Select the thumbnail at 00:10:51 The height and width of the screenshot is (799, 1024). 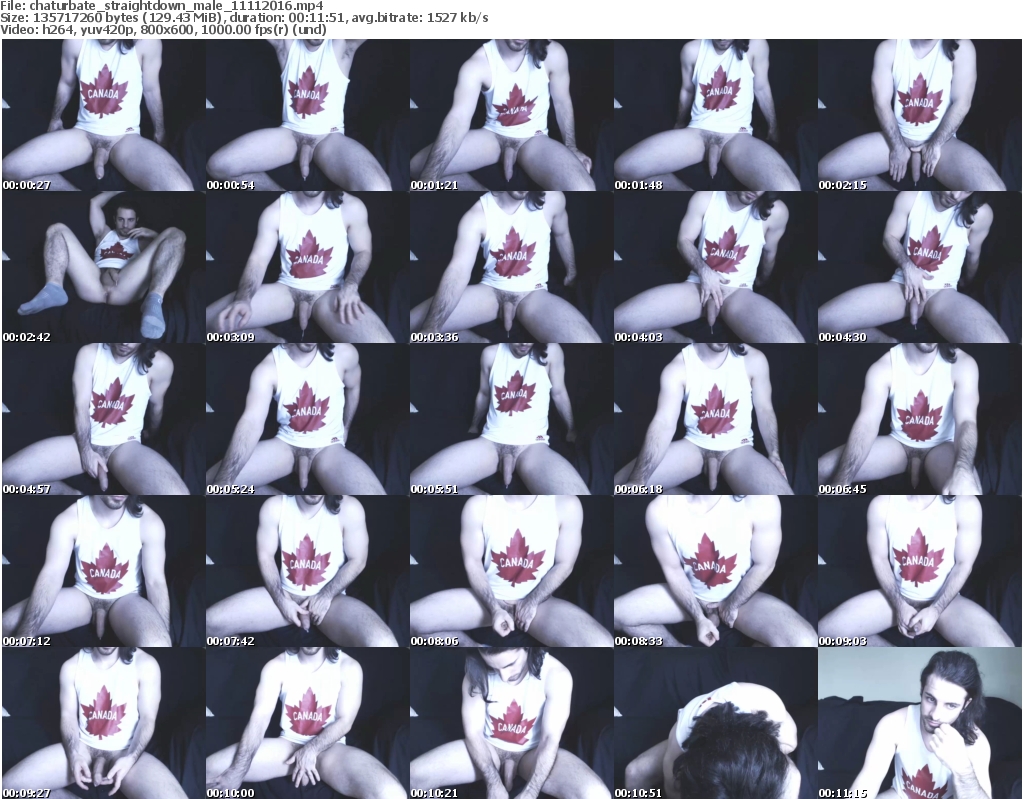pos(715,723)
